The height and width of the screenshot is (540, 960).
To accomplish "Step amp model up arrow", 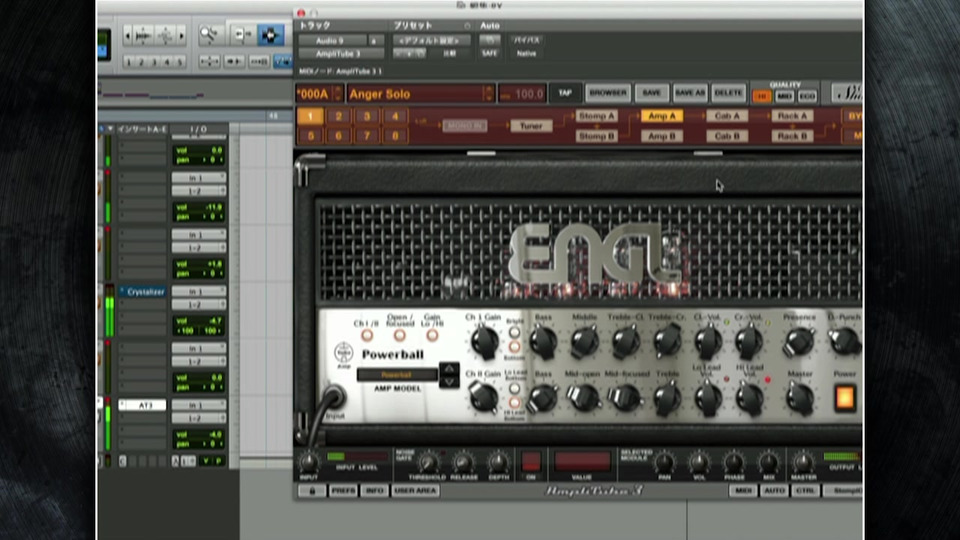I will tap(449, 368).
